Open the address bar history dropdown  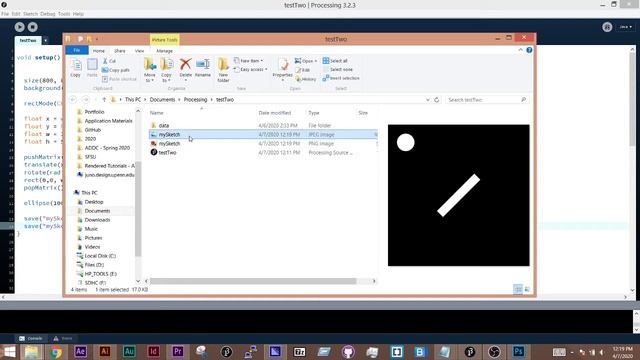tap(428, 100)
